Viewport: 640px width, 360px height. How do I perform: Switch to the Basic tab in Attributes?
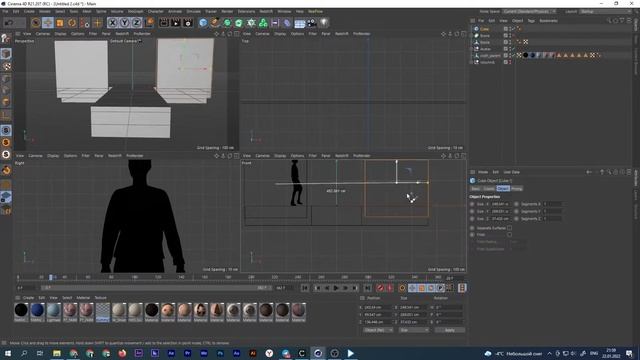[476, 189]
